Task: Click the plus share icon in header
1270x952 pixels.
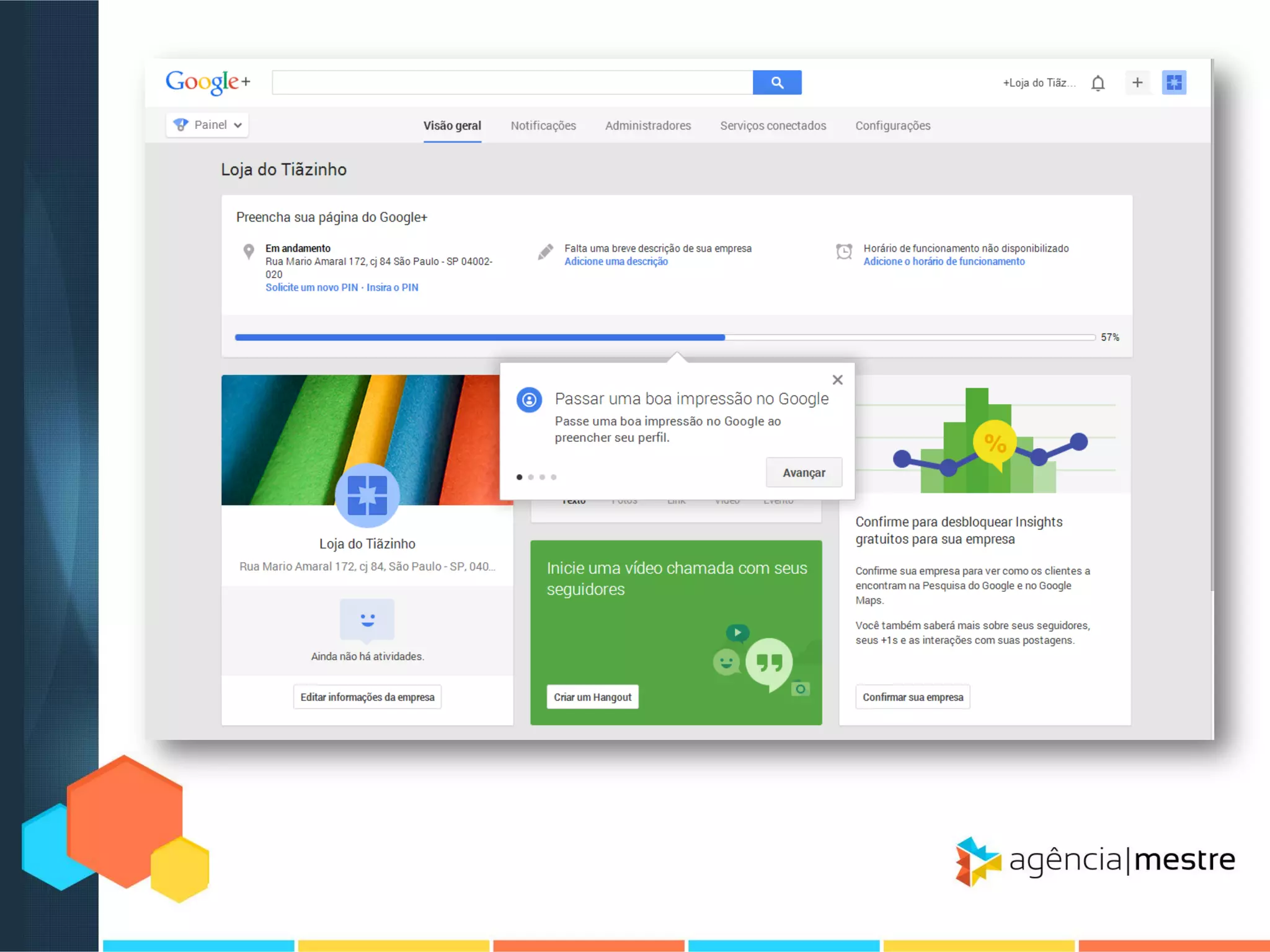Action: [x=1137, y=82]
